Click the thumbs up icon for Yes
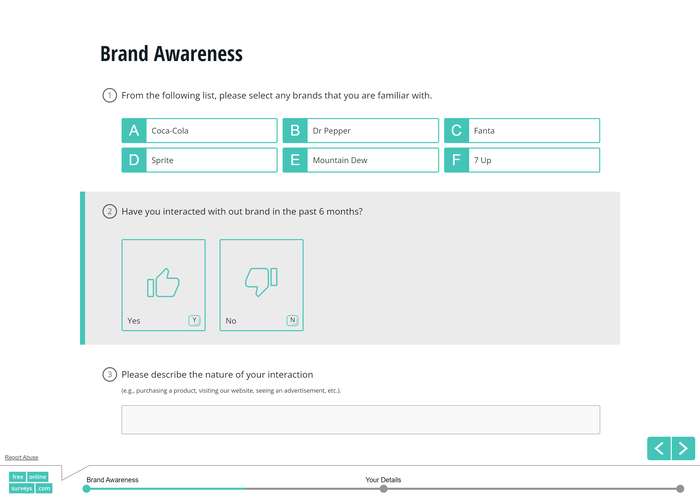Viewport: 700px width, 500px height. coord(163,284)
